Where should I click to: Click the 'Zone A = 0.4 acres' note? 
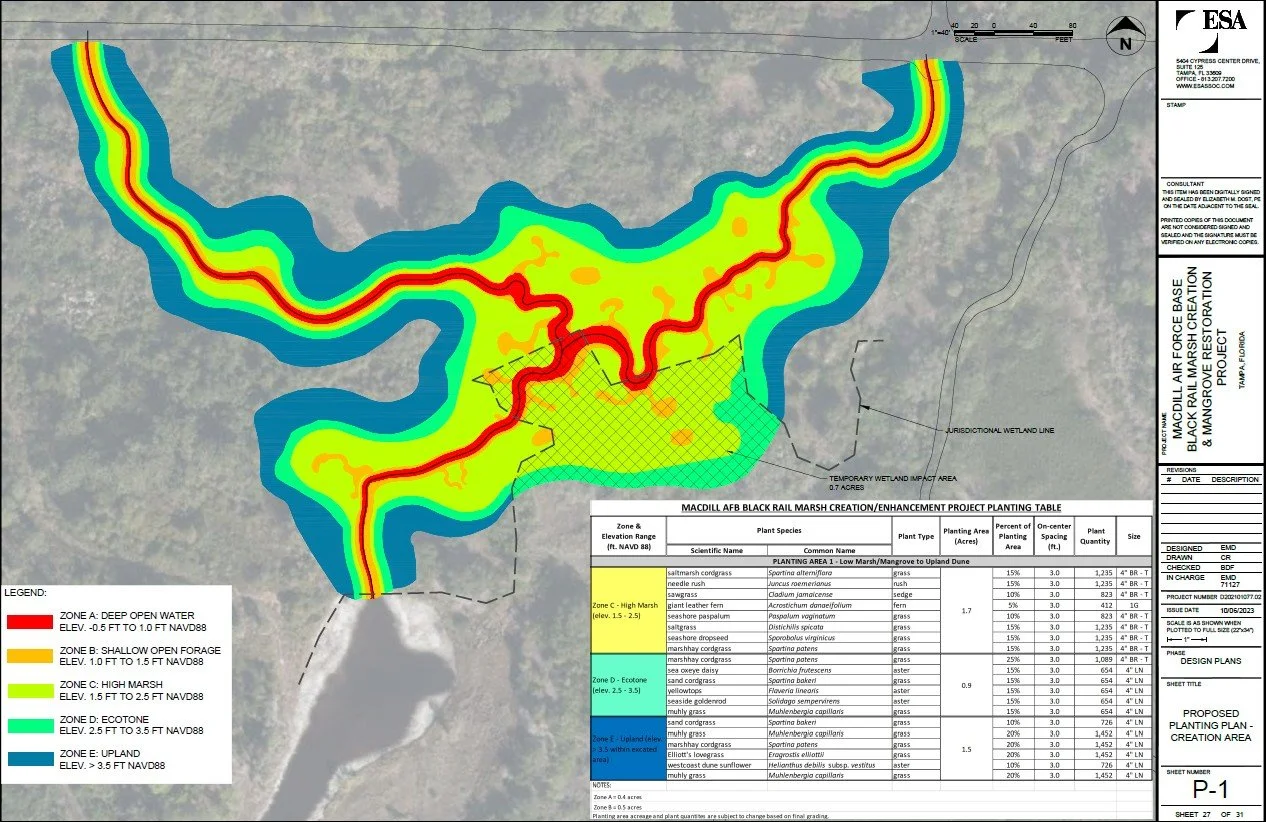[x=617, y=796]
